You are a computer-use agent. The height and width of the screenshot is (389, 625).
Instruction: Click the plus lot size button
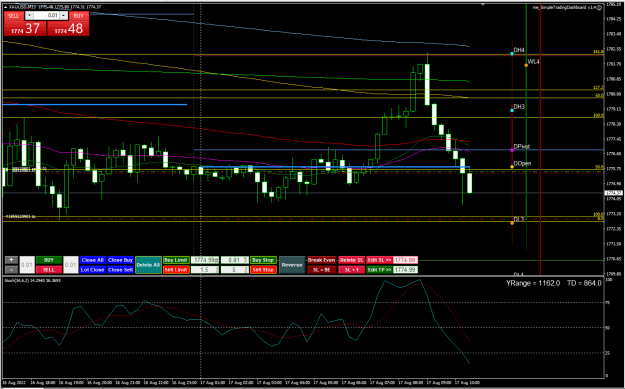(12, 260)
